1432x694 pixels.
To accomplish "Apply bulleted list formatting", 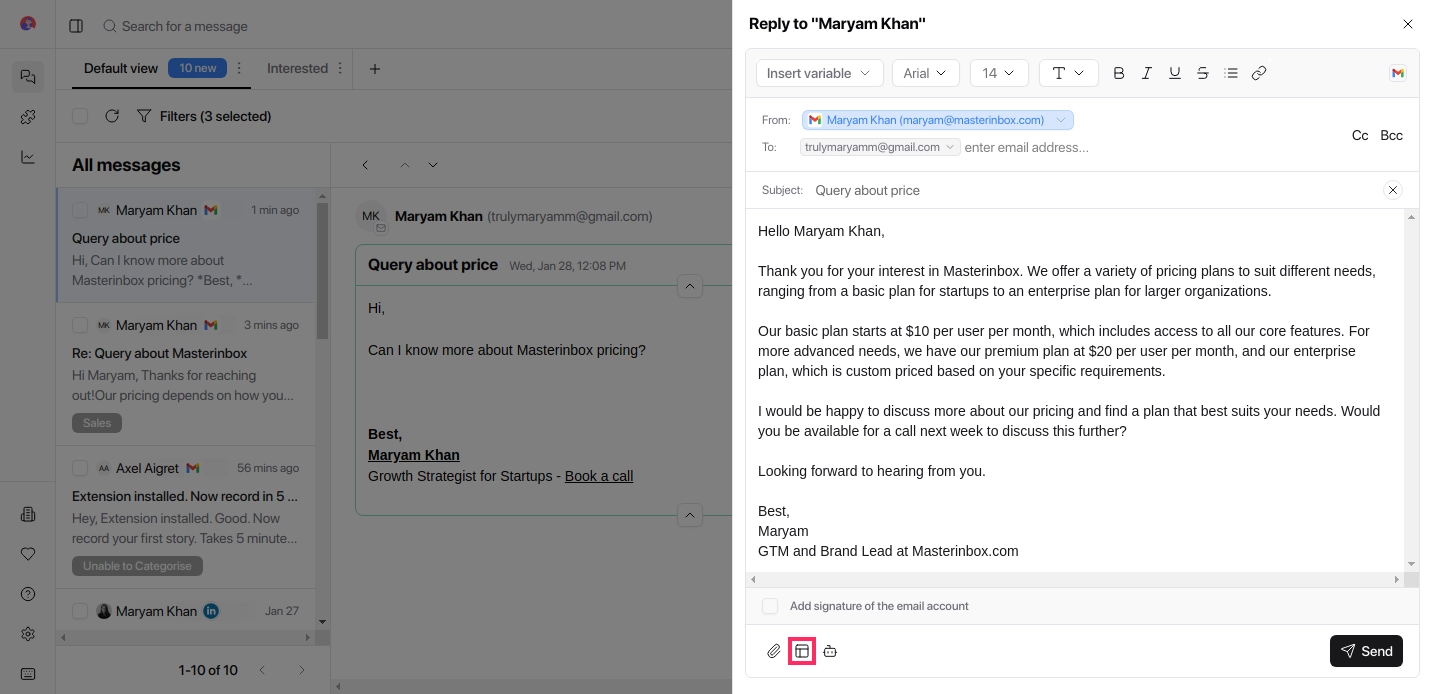I will (x=1231, y=72).
